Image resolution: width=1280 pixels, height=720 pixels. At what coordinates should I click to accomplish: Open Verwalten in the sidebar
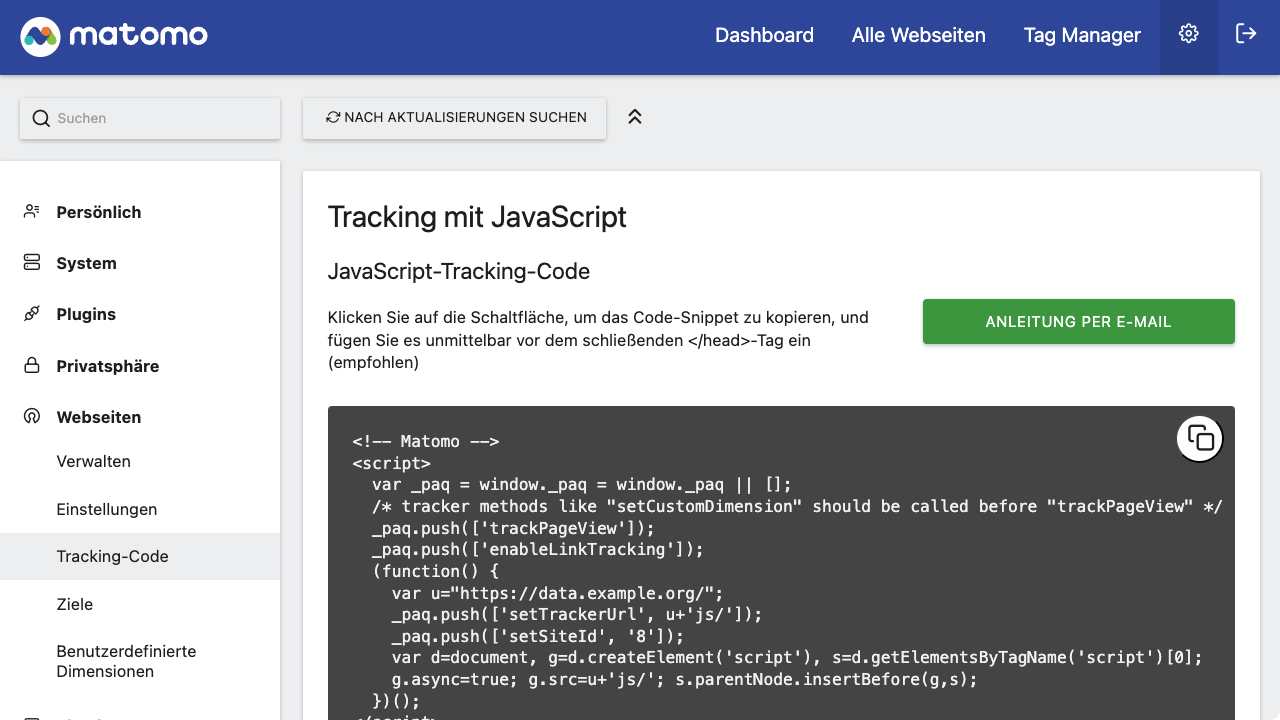pos(94,461)
